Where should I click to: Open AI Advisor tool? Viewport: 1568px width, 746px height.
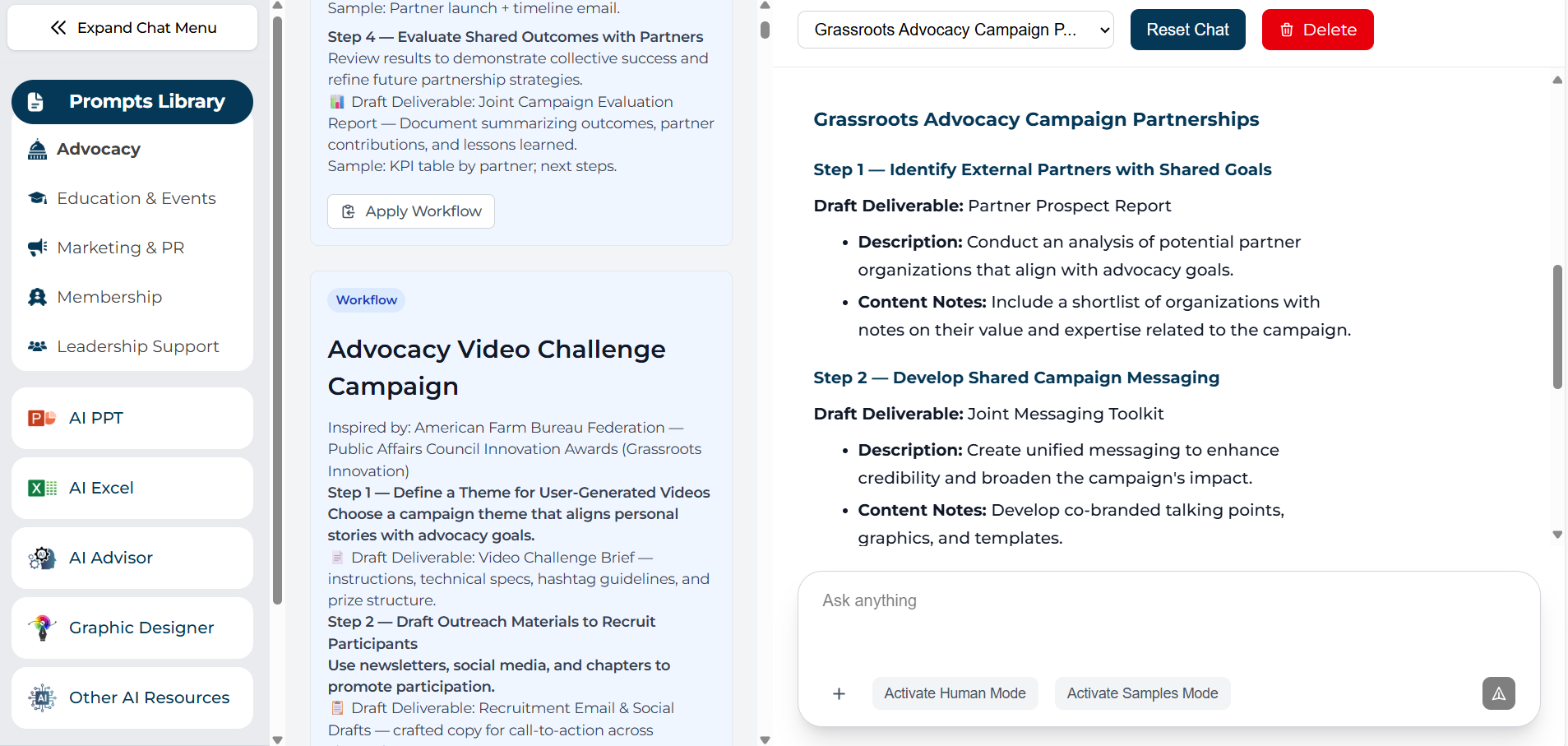(132, 558)
